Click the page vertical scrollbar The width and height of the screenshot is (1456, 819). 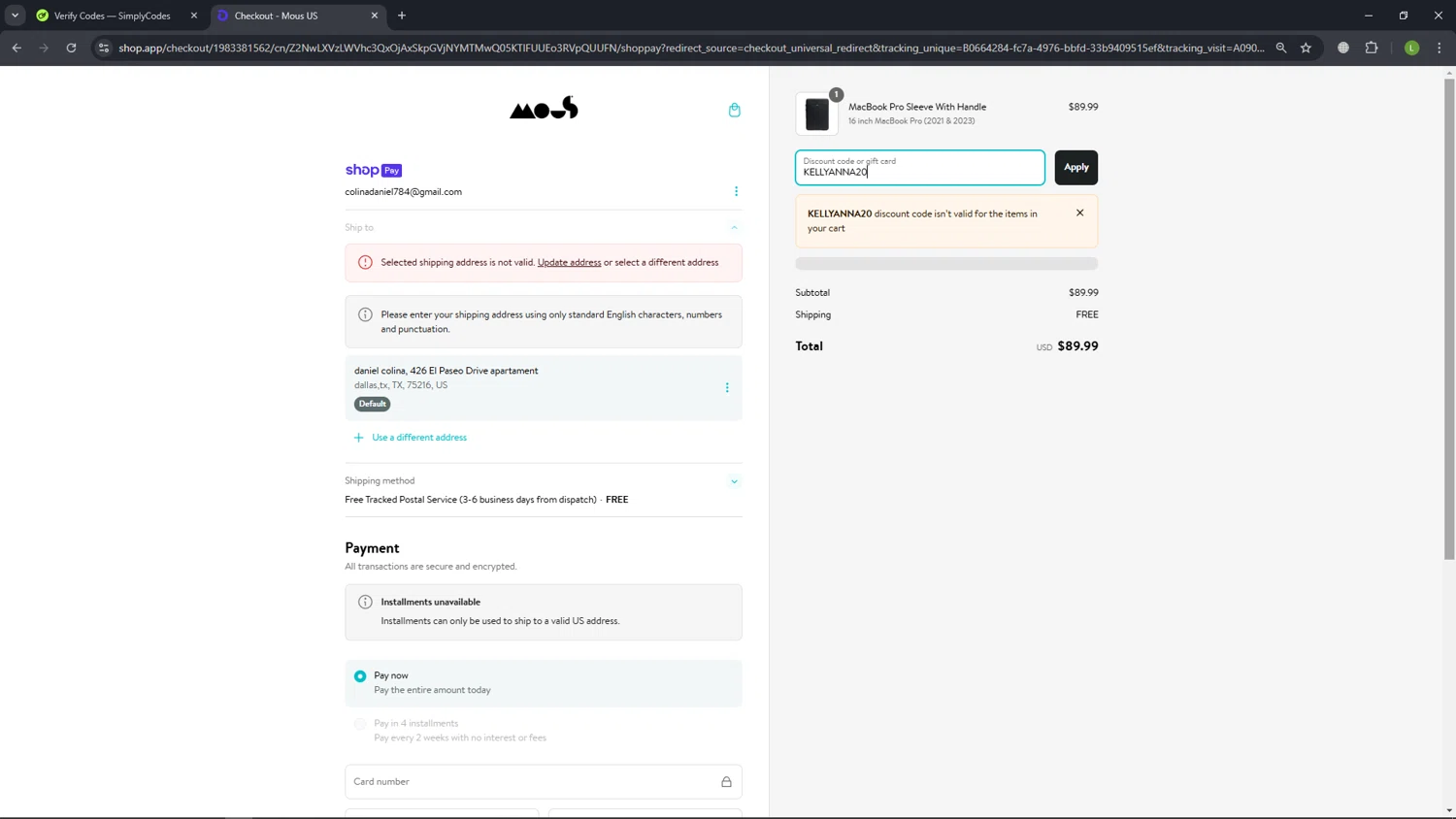1449,320
